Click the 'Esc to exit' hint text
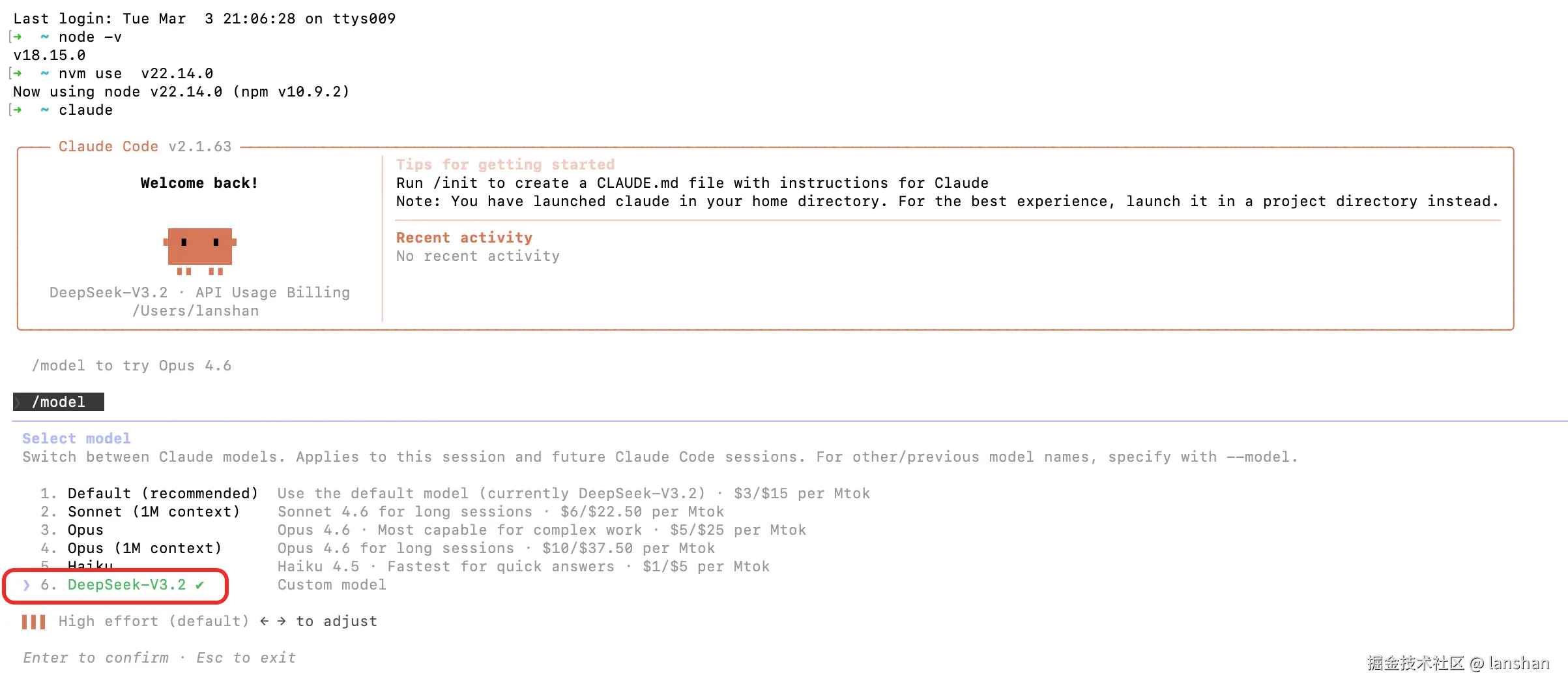The image size is (1568, 690). (246, 658)
